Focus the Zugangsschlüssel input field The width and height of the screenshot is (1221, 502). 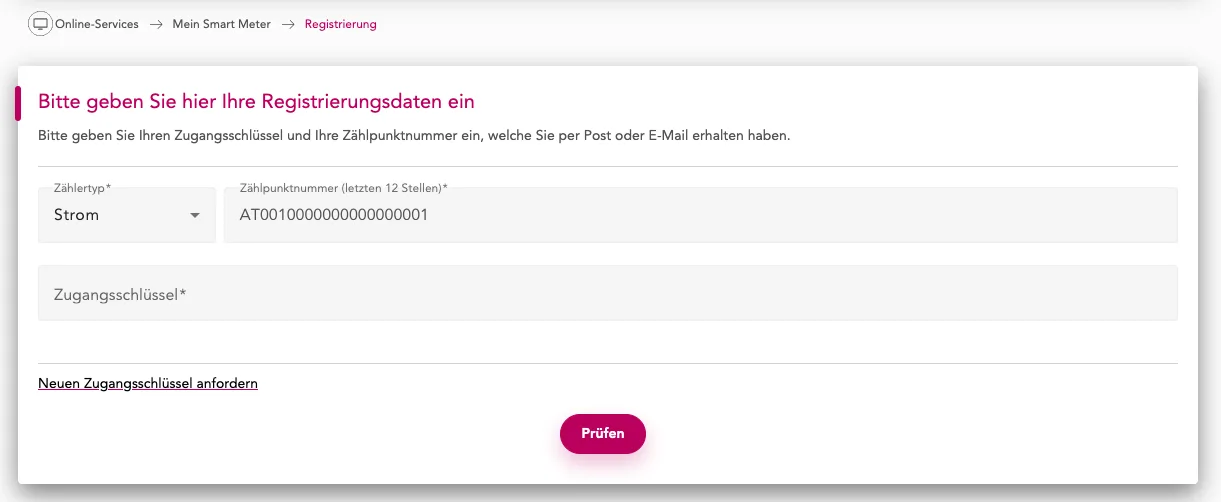pos(608,293)
